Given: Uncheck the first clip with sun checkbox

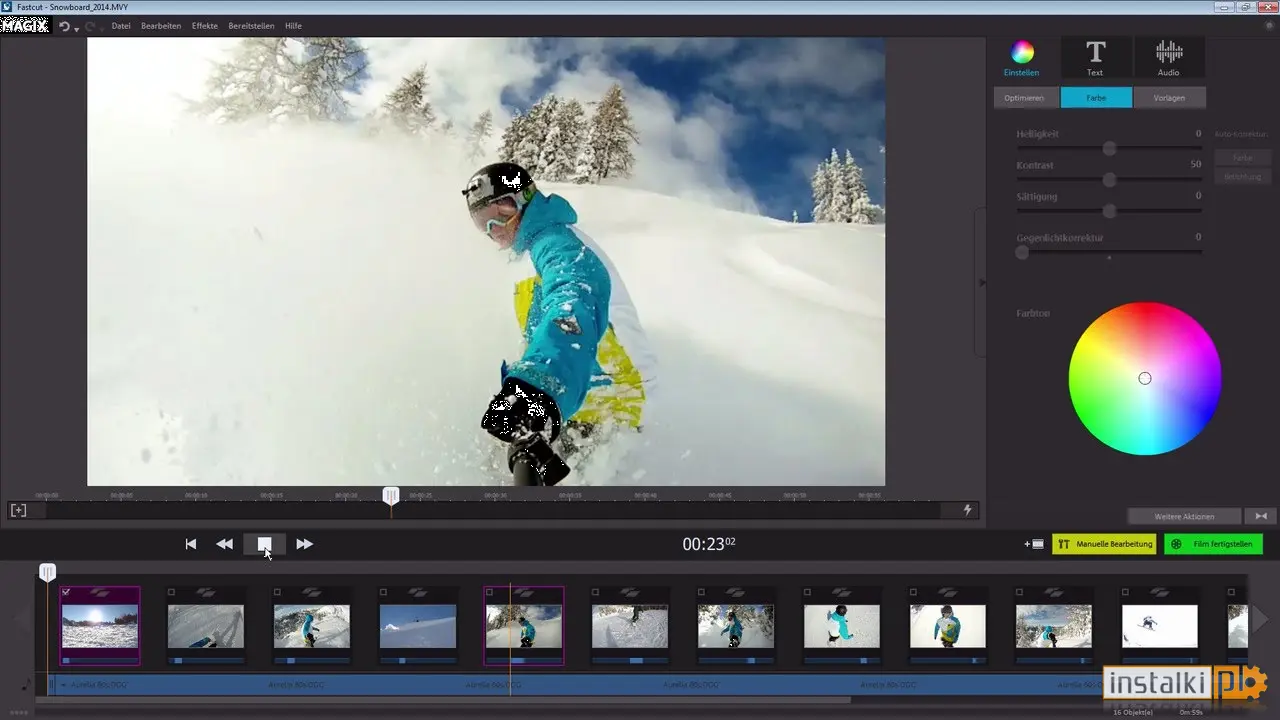Looking at the screenshot, I should click(66, 592).
